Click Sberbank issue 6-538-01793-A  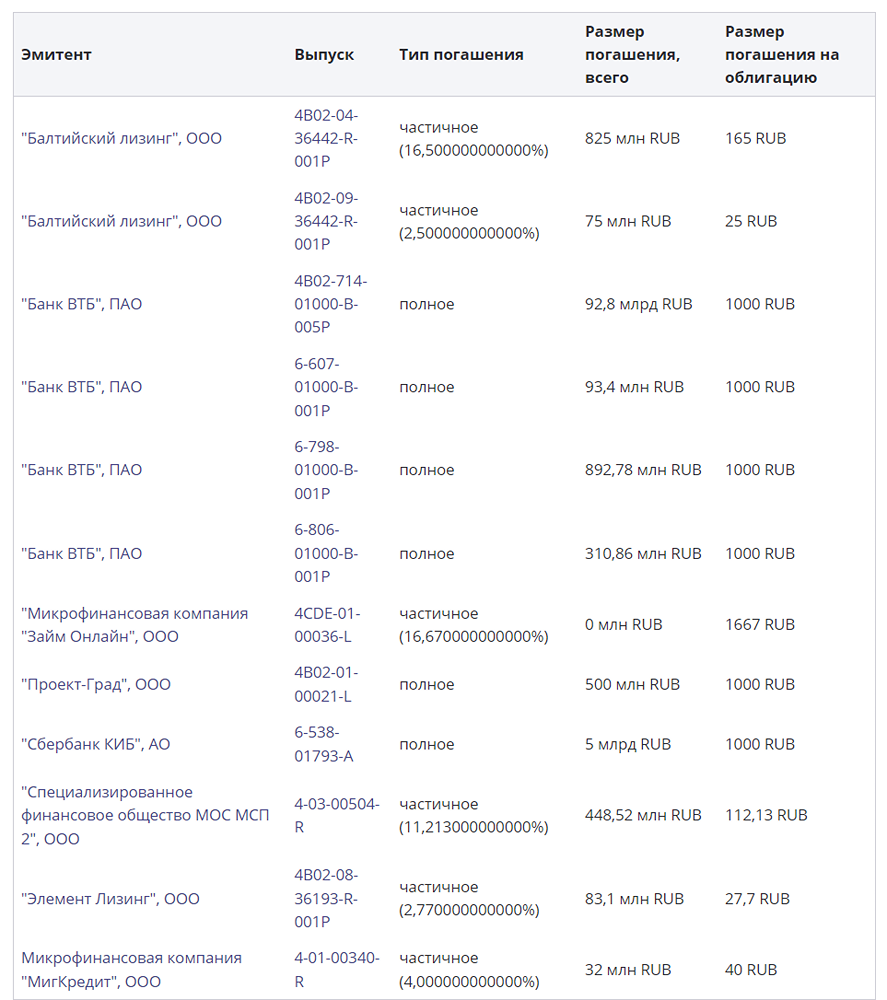click(x=324, y=745)
